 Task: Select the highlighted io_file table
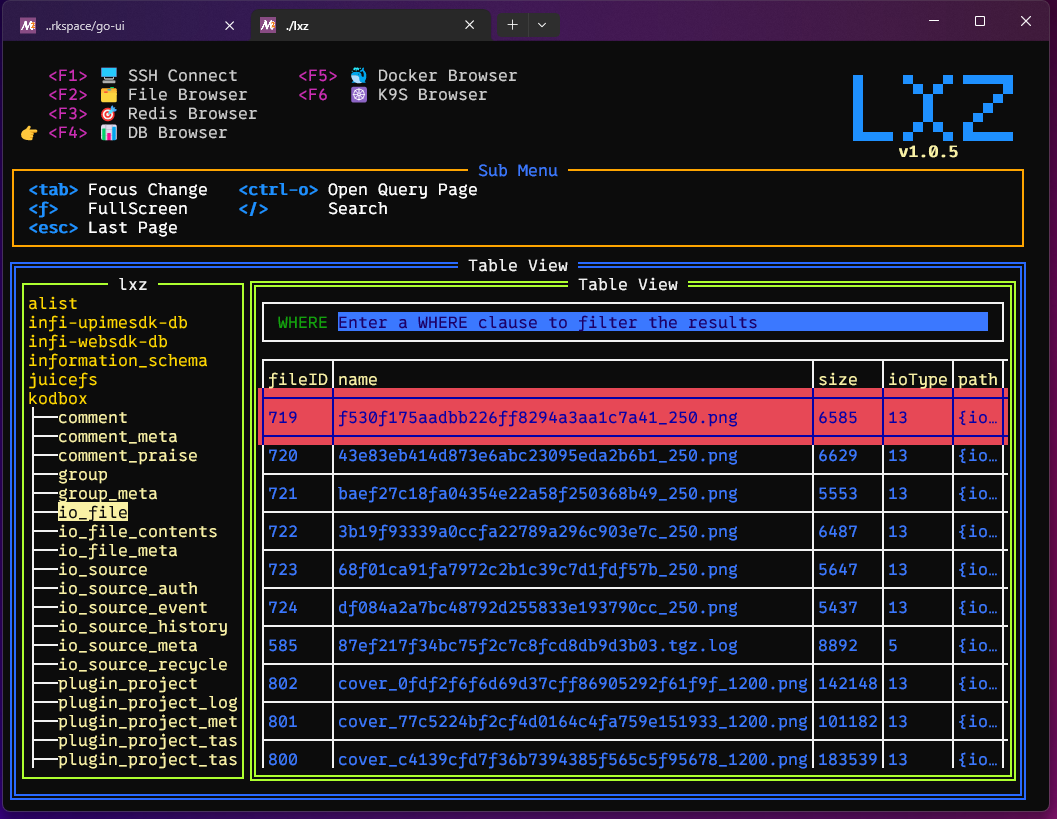point(92,512)
